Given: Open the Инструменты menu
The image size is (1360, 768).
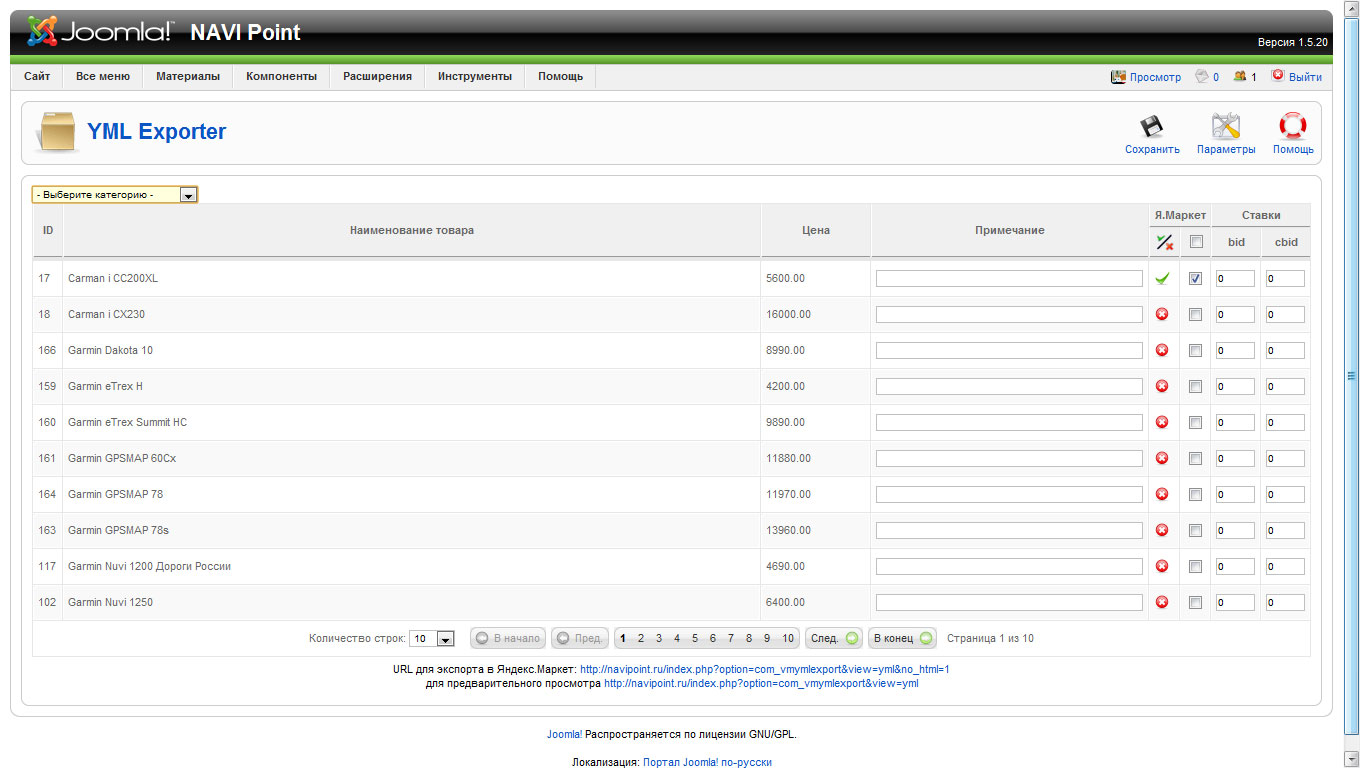Looking at the screenshot, I should click(475, 77).
